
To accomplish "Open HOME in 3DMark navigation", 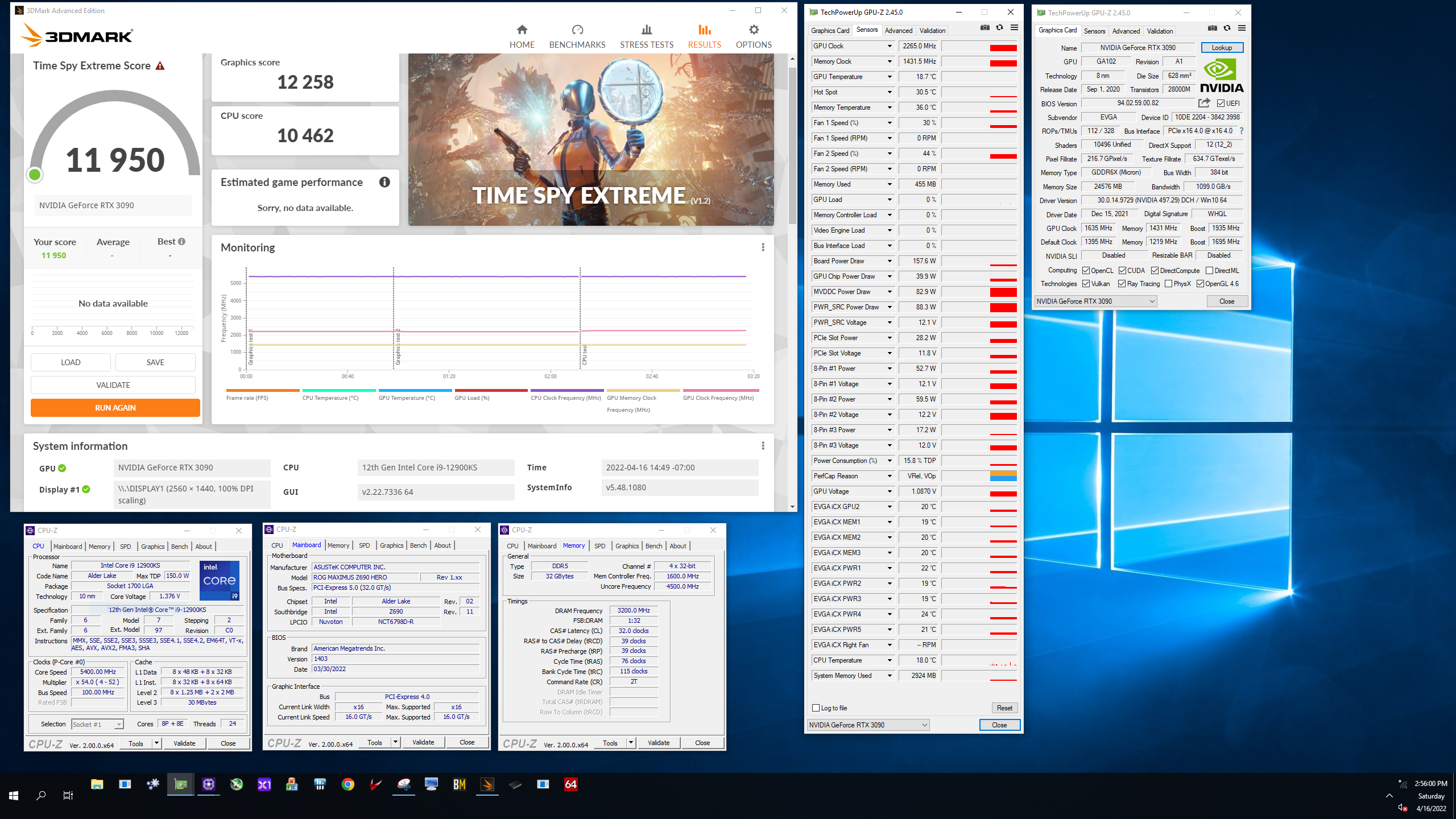I will coord(522,37).
